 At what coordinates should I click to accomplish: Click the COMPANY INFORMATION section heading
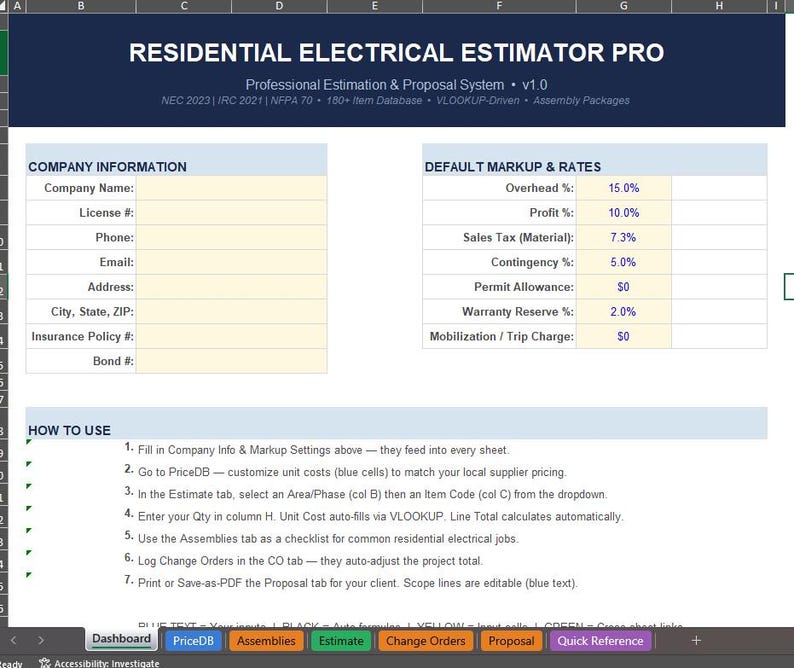pos(107,167)
